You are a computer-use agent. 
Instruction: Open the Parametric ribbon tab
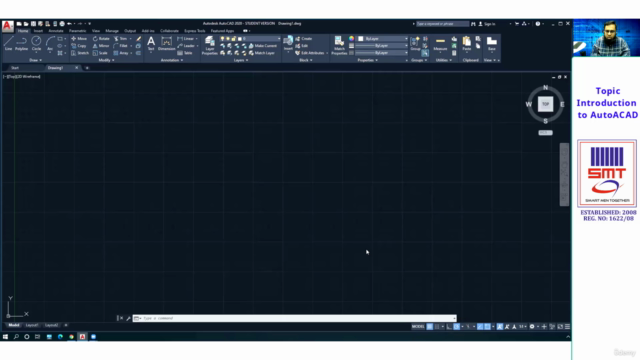pyautogui.click(x=78, y=31)
